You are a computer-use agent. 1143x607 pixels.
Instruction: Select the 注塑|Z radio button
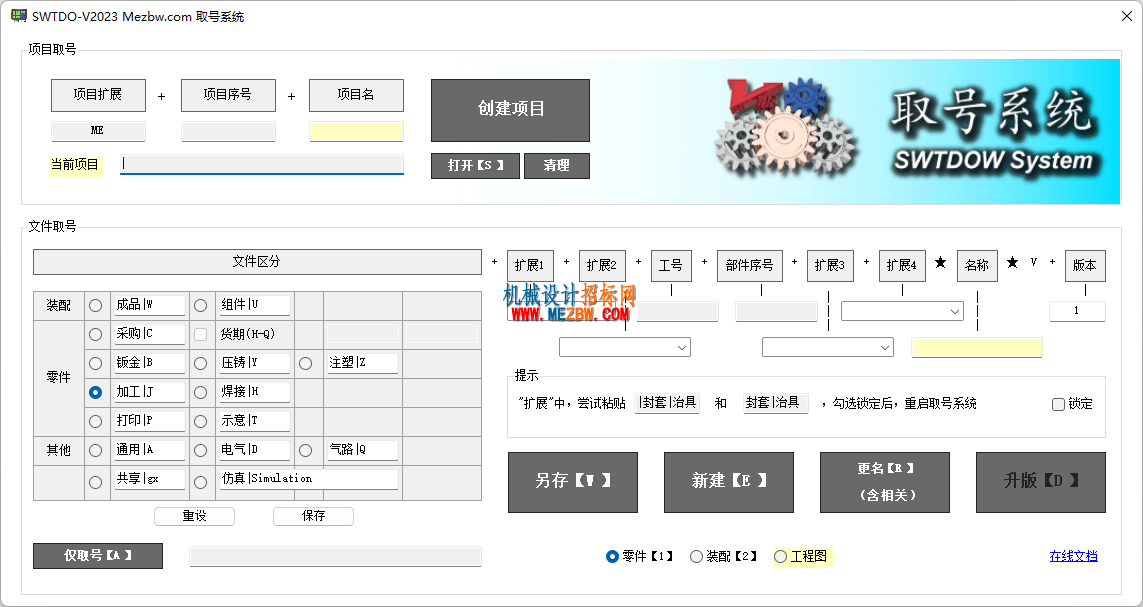[x=305, y=363]
